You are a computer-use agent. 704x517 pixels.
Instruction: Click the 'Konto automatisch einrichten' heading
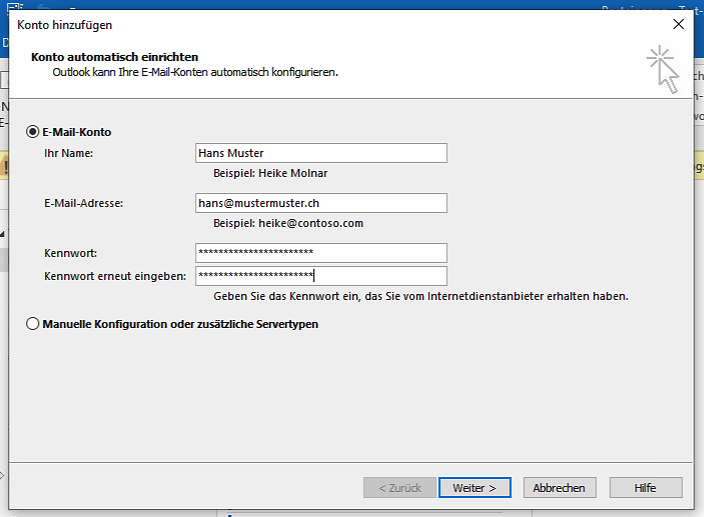115,57
